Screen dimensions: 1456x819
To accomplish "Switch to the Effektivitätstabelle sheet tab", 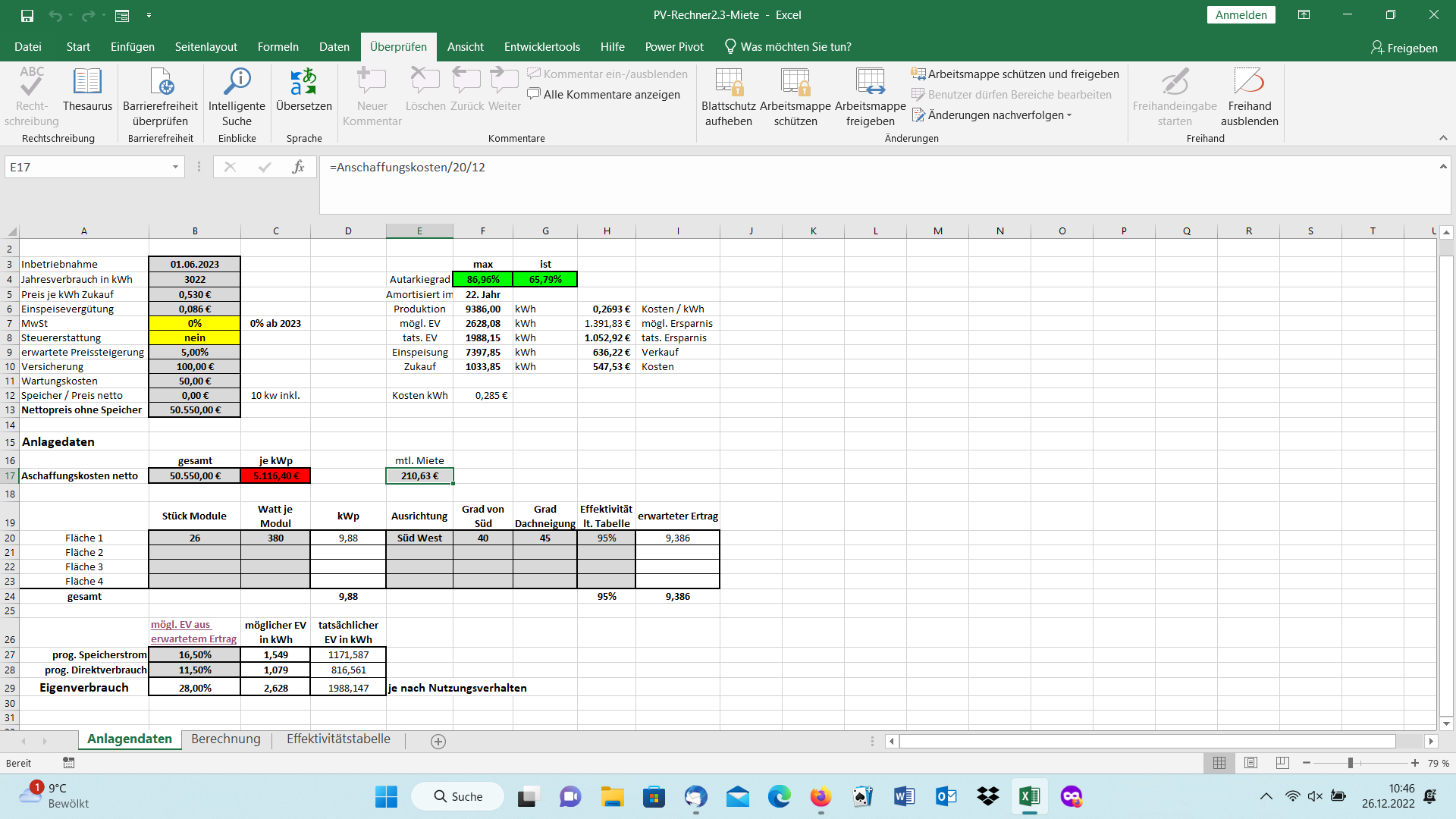I will [338, 739].
